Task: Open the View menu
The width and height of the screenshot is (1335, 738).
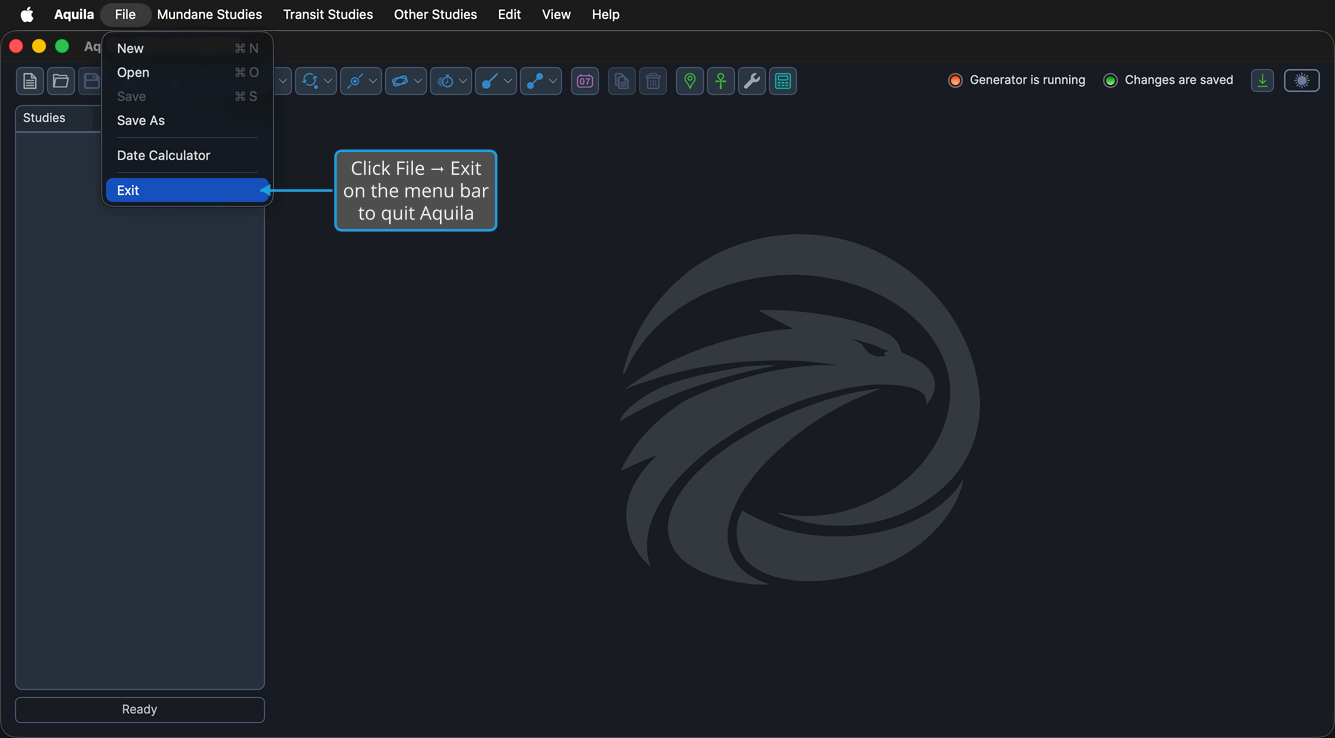Action: pyautogui.click(x=556, y=14)
